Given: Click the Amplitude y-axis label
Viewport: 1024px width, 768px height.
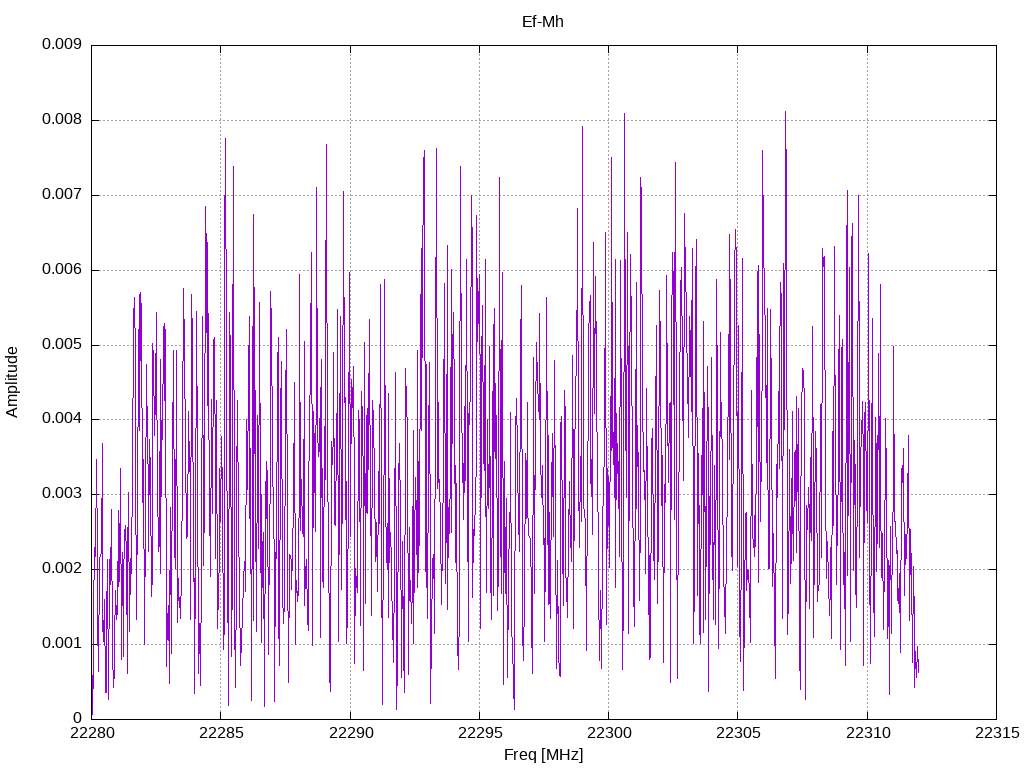Looking at the screenshot, I should [12, 382].
